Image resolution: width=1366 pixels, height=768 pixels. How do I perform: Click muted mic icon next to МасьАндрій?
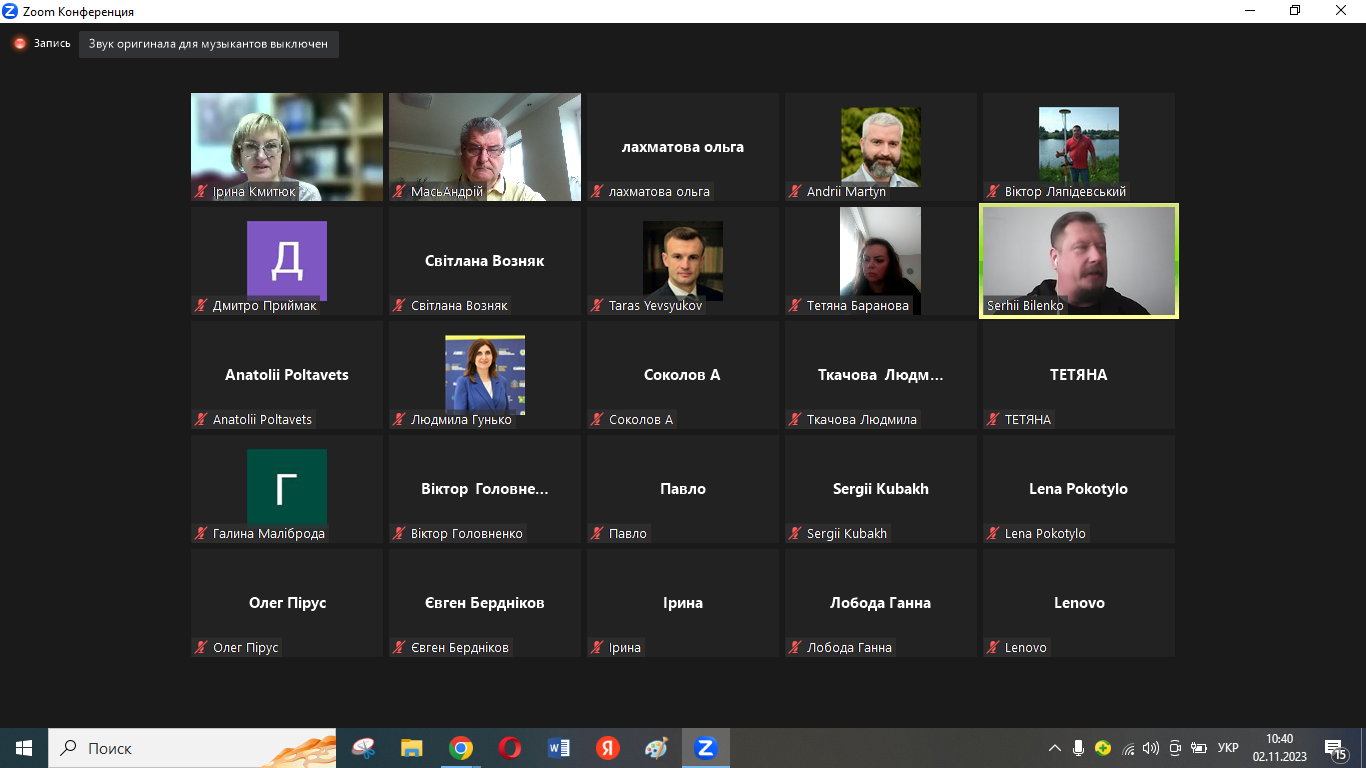399,192
